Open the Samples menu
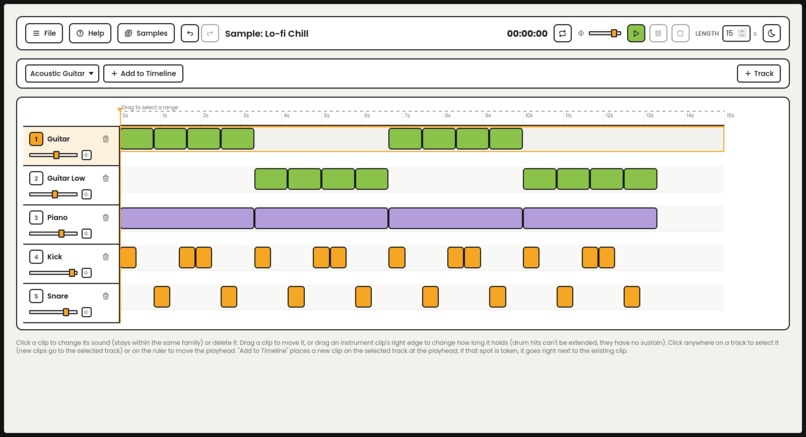Screen dimensions: 806x437 [146, 33]
